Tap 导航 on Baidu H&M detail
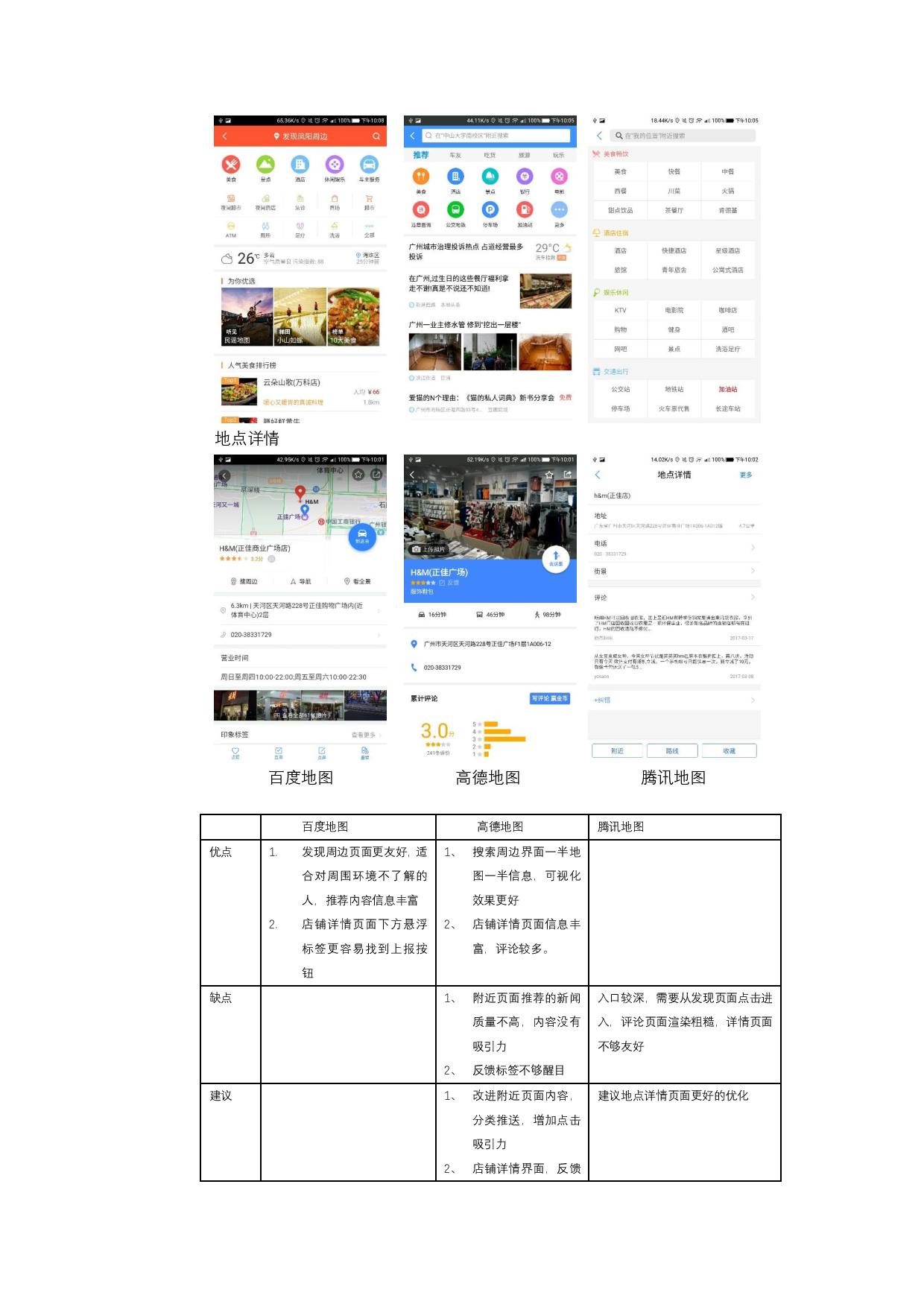 [300, 581]
